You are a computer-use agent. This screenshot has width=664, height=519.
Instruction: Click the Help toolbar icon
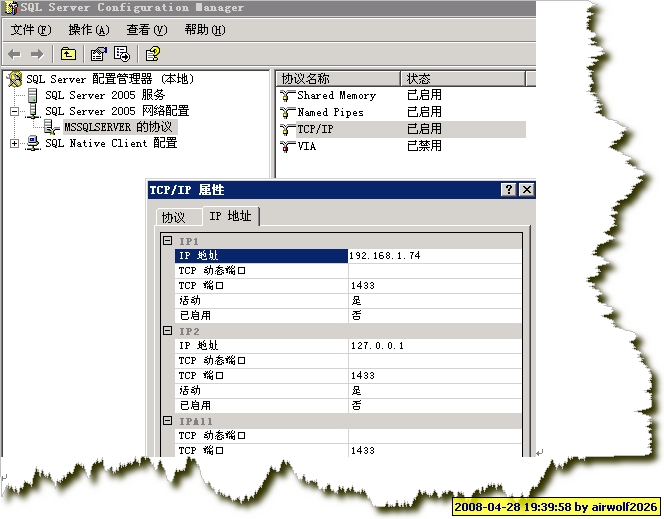[153, 54]
